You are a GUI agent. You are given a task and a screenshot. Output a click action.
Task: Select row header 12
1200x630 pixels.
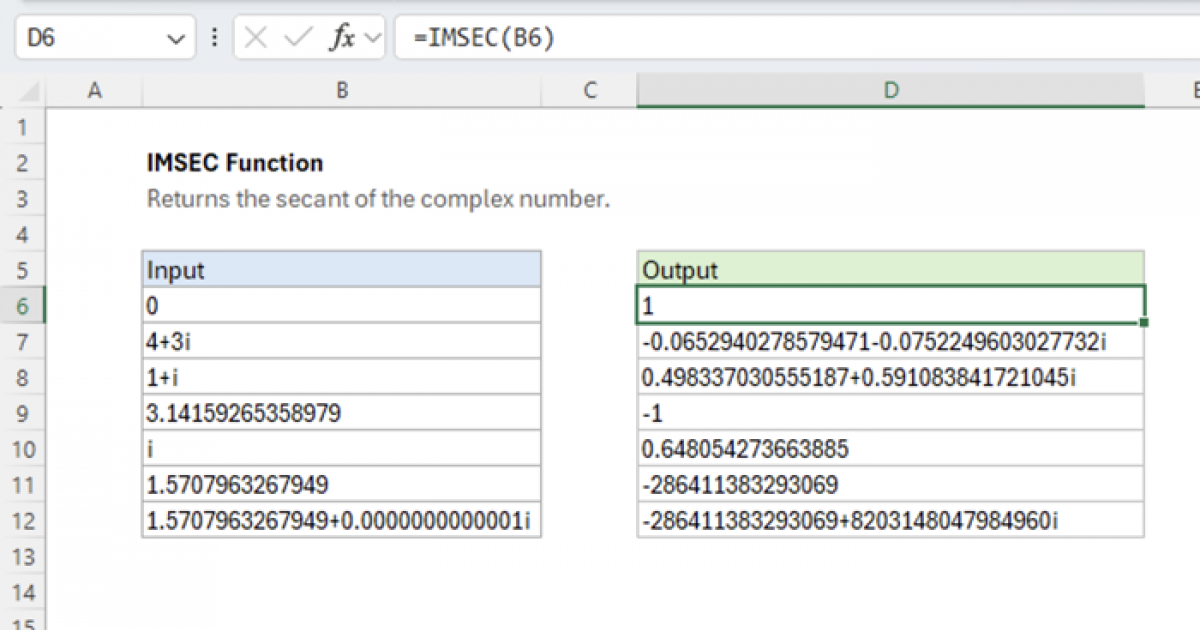click(x=22, y=520)
